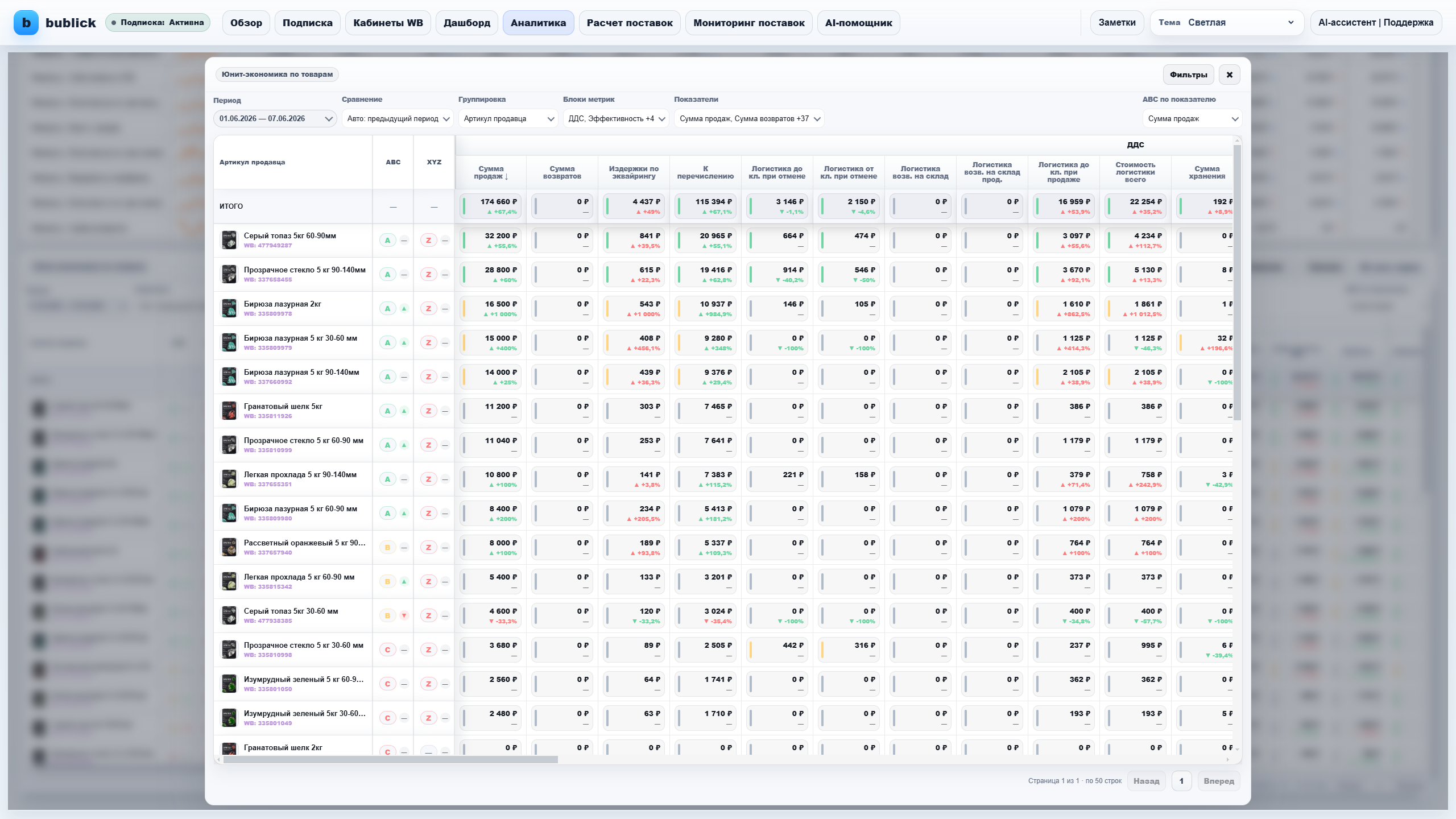Image resolution: width=1456 pixels, height=819 pixels.
Task: Sort by Сумма продаж column header
Action: (x=491, y=172)
